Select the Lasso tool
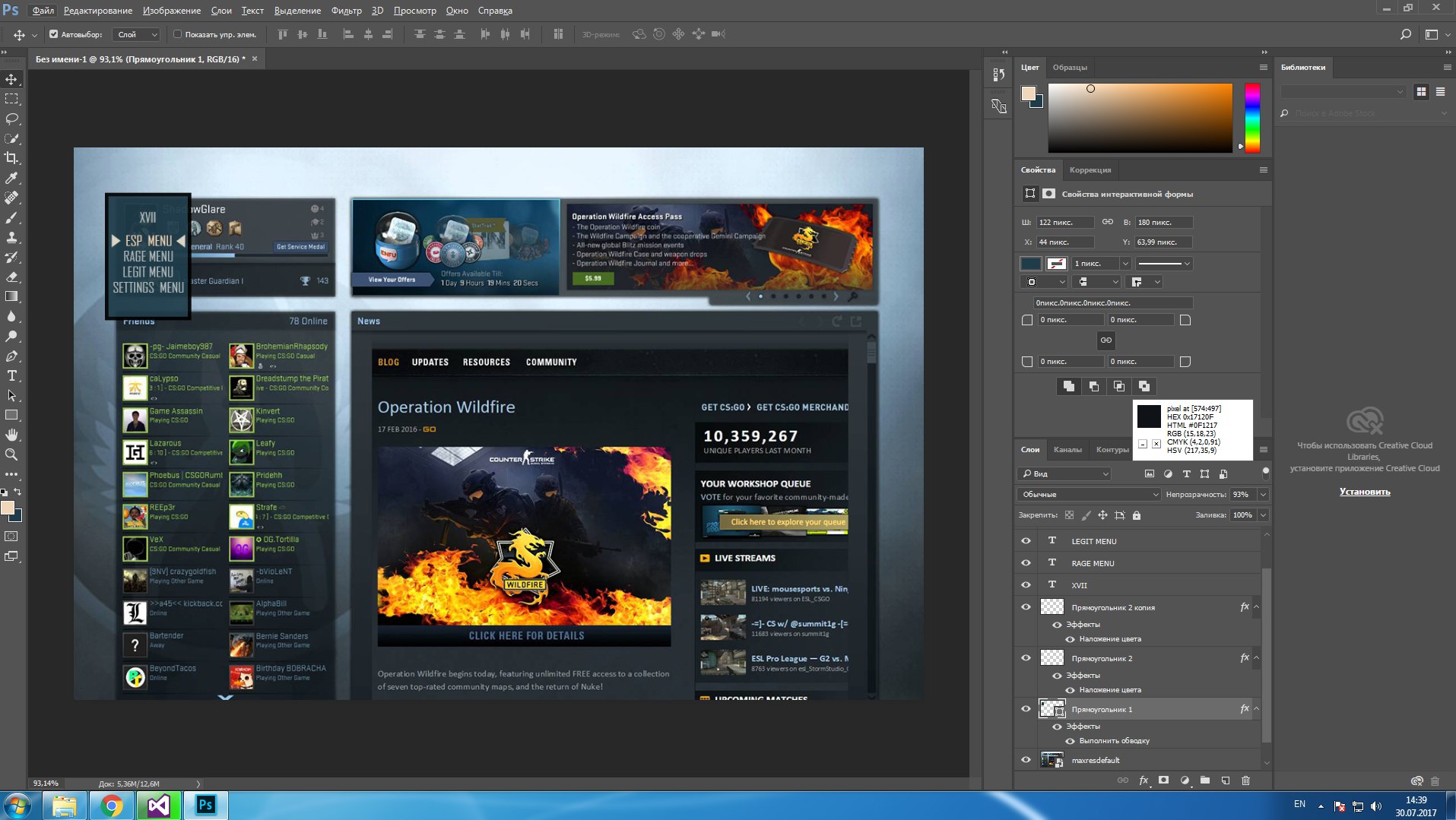Image resolution: width=1456 pixels, height=820 pixels. point(11,119)
